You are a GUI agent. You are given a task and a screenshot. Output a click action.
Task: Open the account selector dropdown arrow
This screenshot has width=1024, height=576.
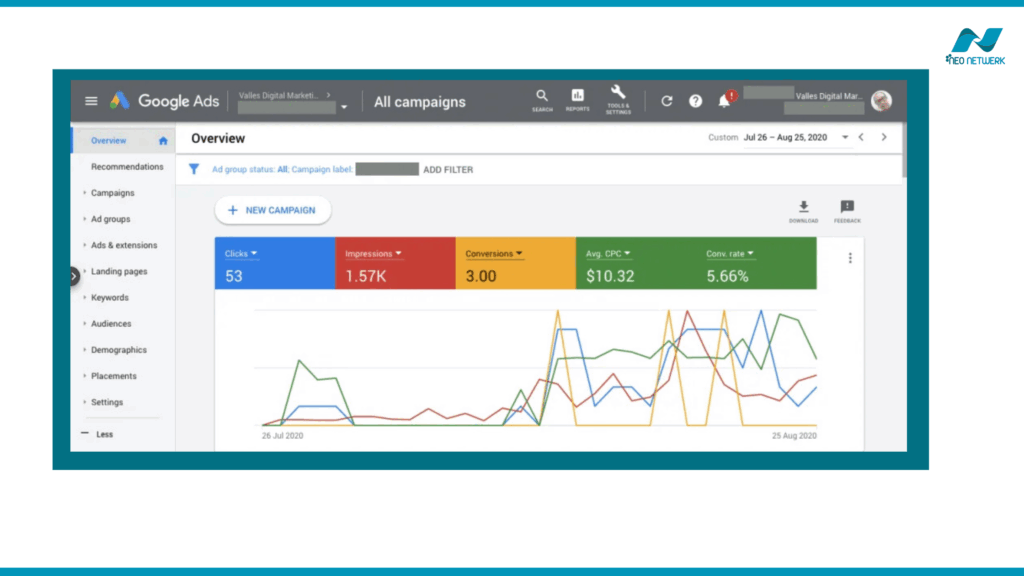(x=344, y=107)
